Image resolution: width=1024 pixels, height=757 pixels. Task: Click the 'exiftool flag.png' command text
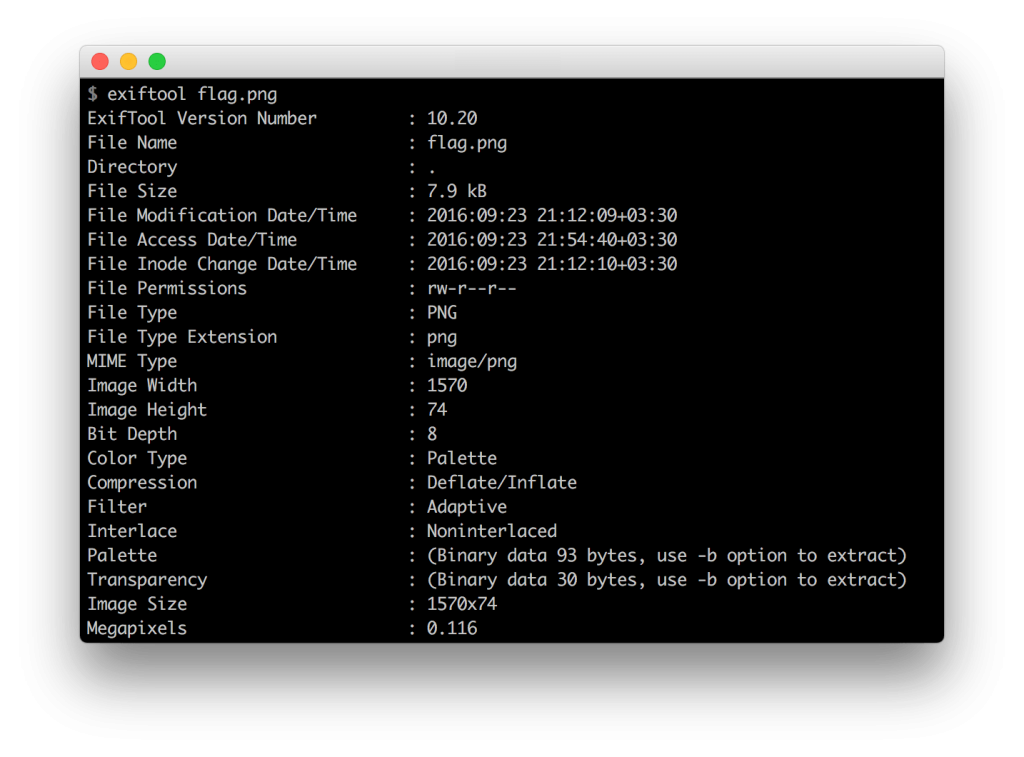pyautogui.click(x=192, y=94)
